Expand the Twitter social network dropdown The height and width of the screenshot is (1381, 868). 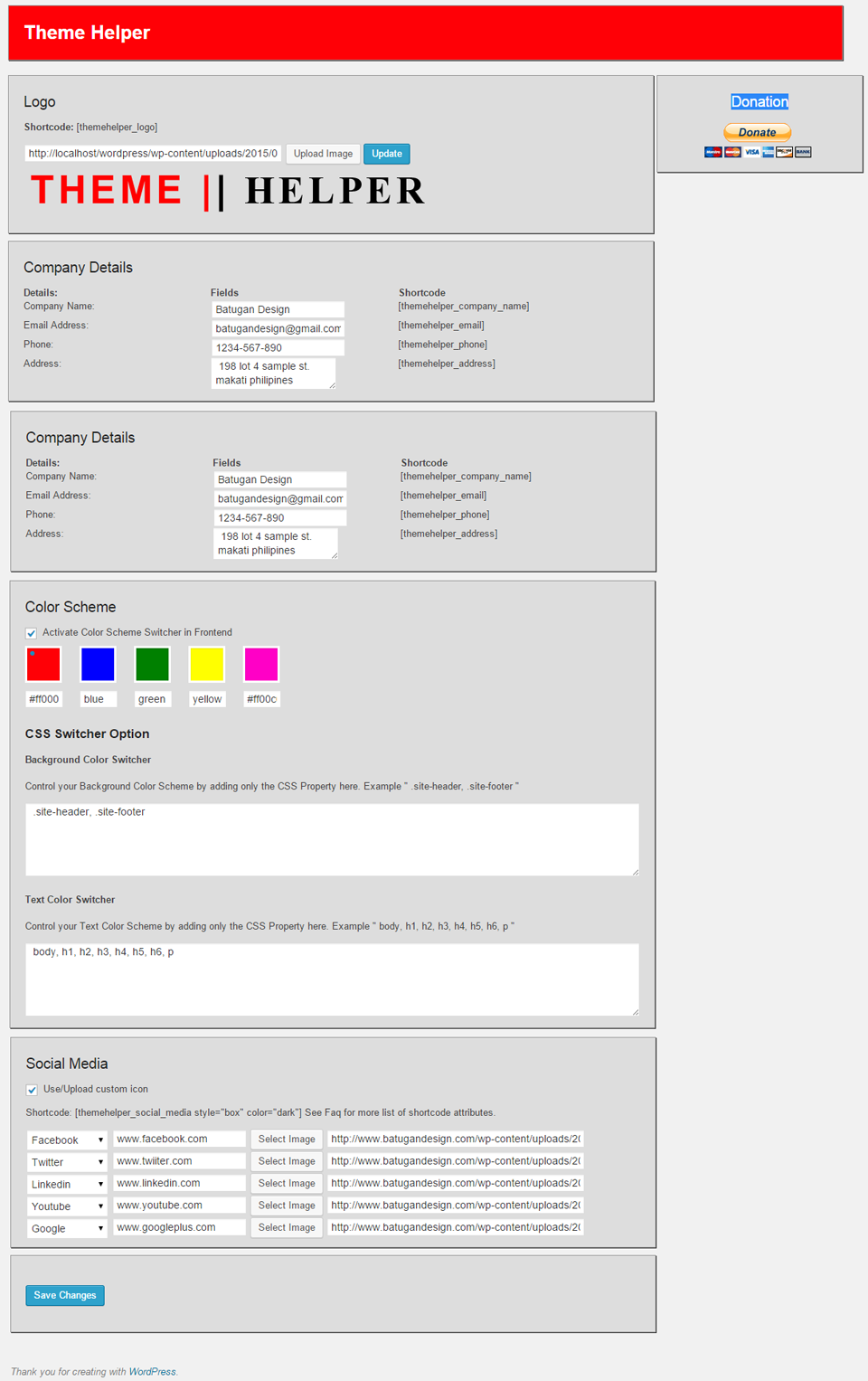(x=68, y=1162)
